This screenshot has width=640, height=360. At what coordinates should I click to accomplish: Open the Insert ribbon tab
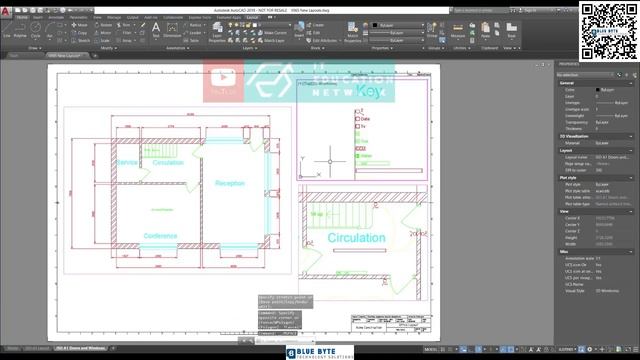(x=38, y=18)
